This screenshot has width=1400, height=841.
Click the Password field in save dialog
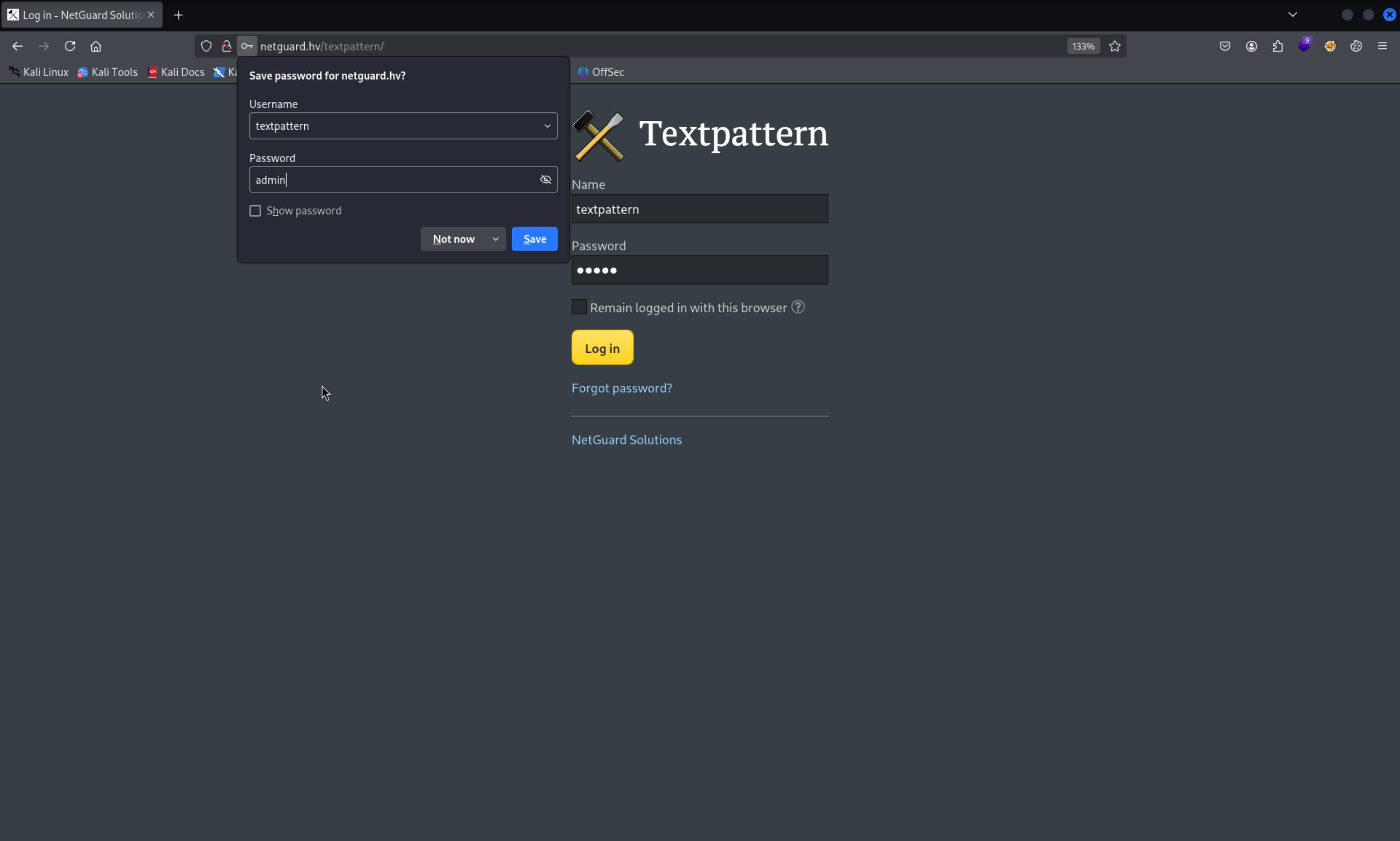[403, 180]
